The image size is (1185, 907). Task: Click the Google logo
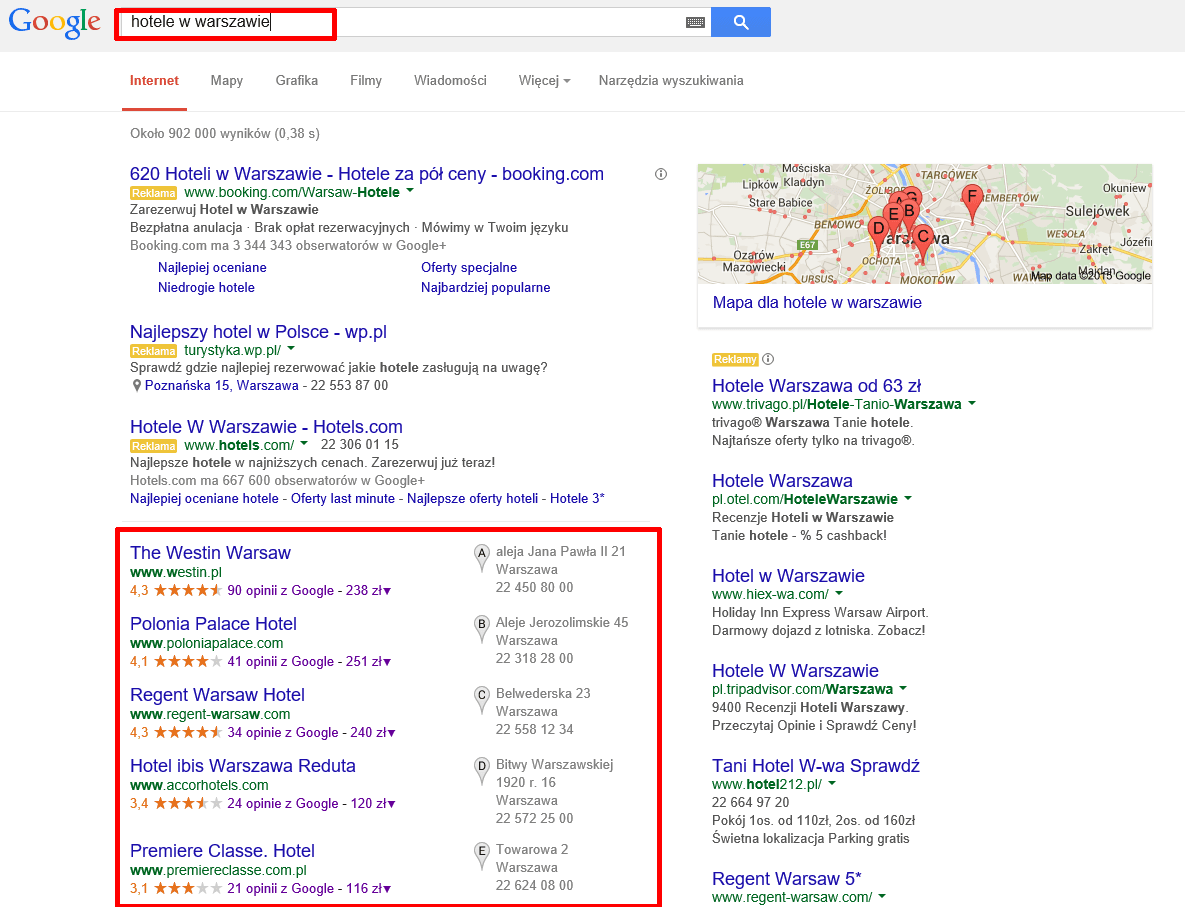(54, 23)
